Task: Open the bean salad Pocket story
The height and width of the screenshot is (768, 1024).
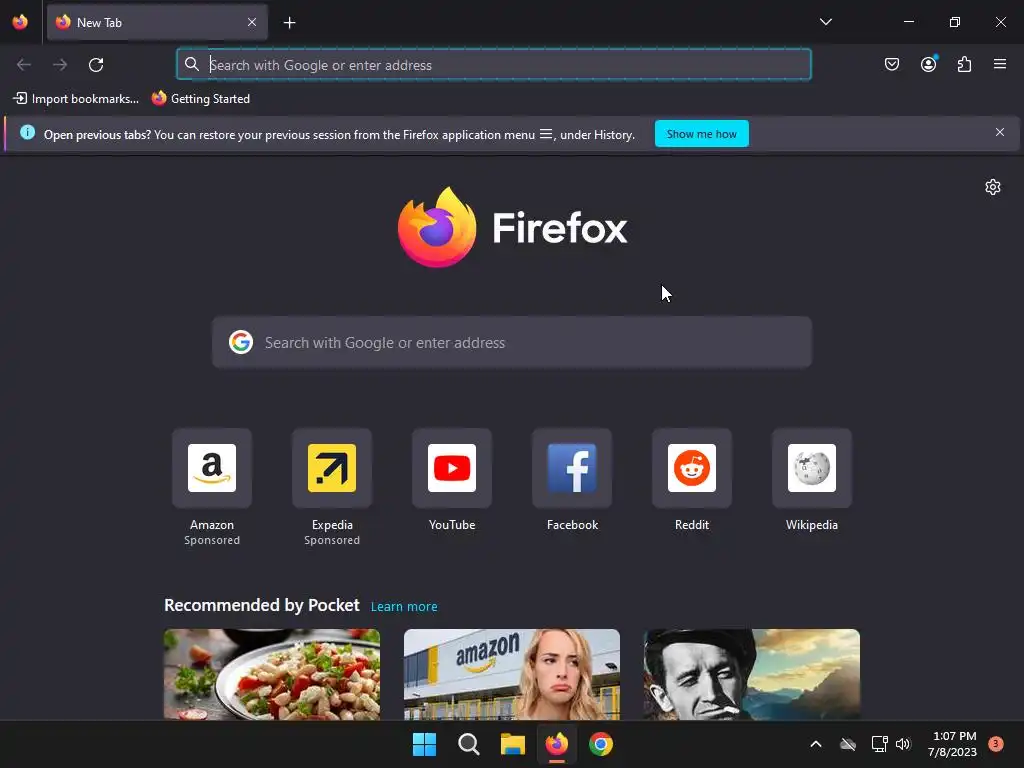Action: pos(272,674)
